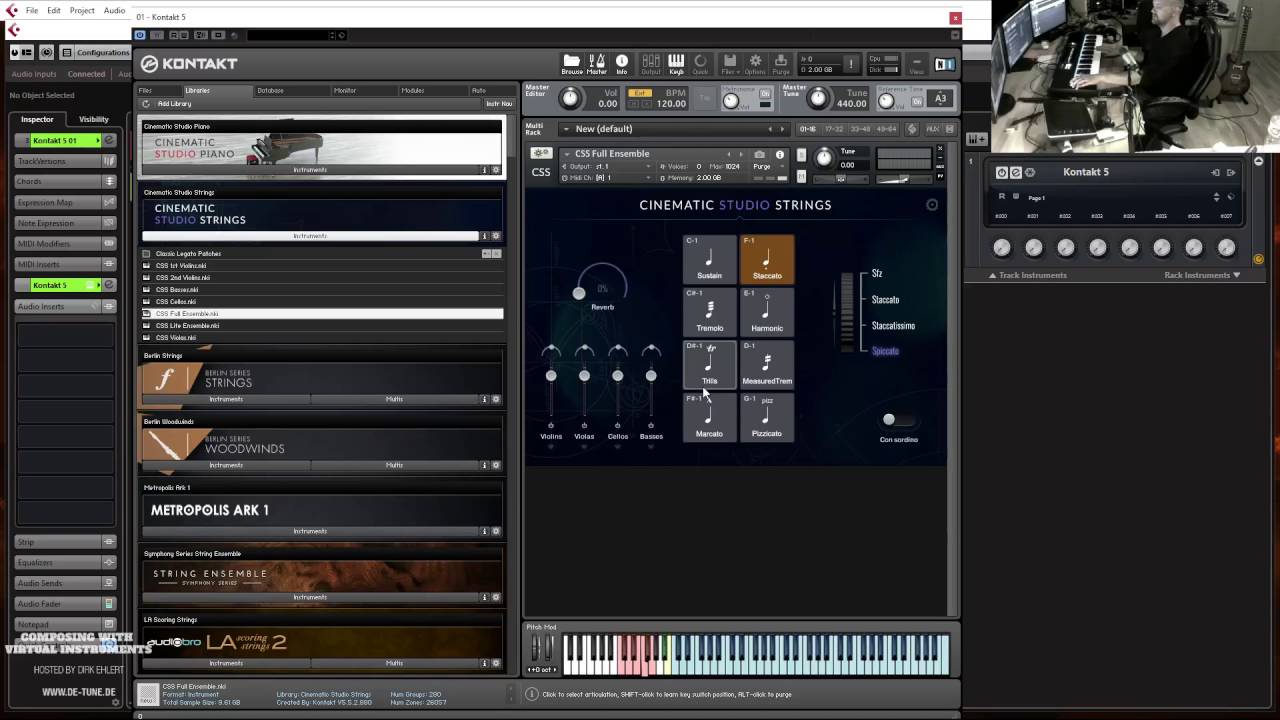Select the Harmonic articulation

[767, 312]
